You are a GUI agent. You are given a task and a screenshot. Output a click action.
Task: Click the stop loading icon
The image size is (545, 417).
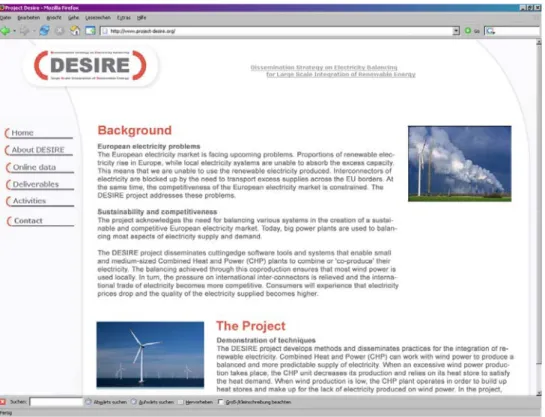(x=60, y=31)
